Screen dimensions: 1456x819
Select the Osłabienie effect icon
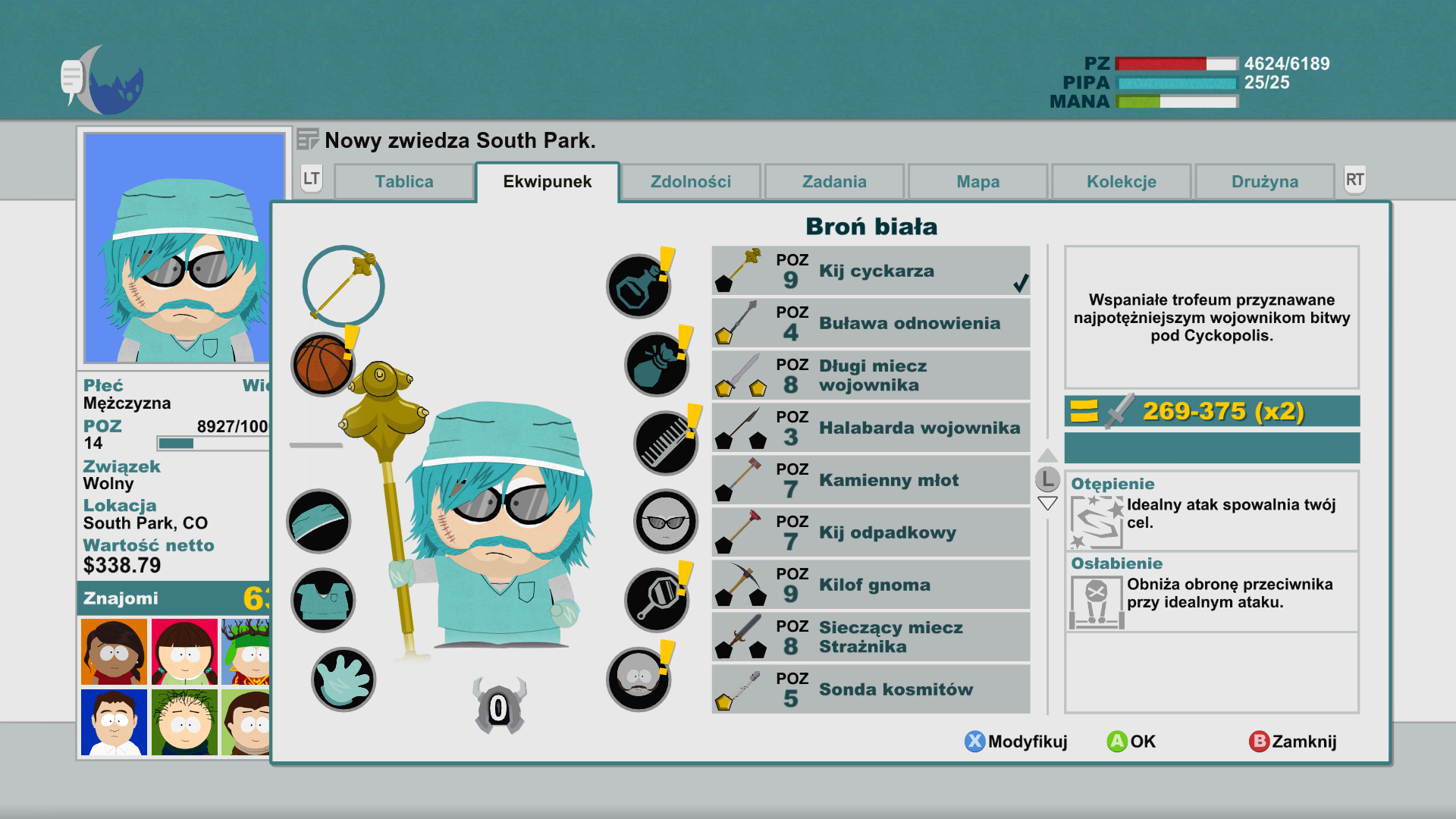tap(1097, 602)
